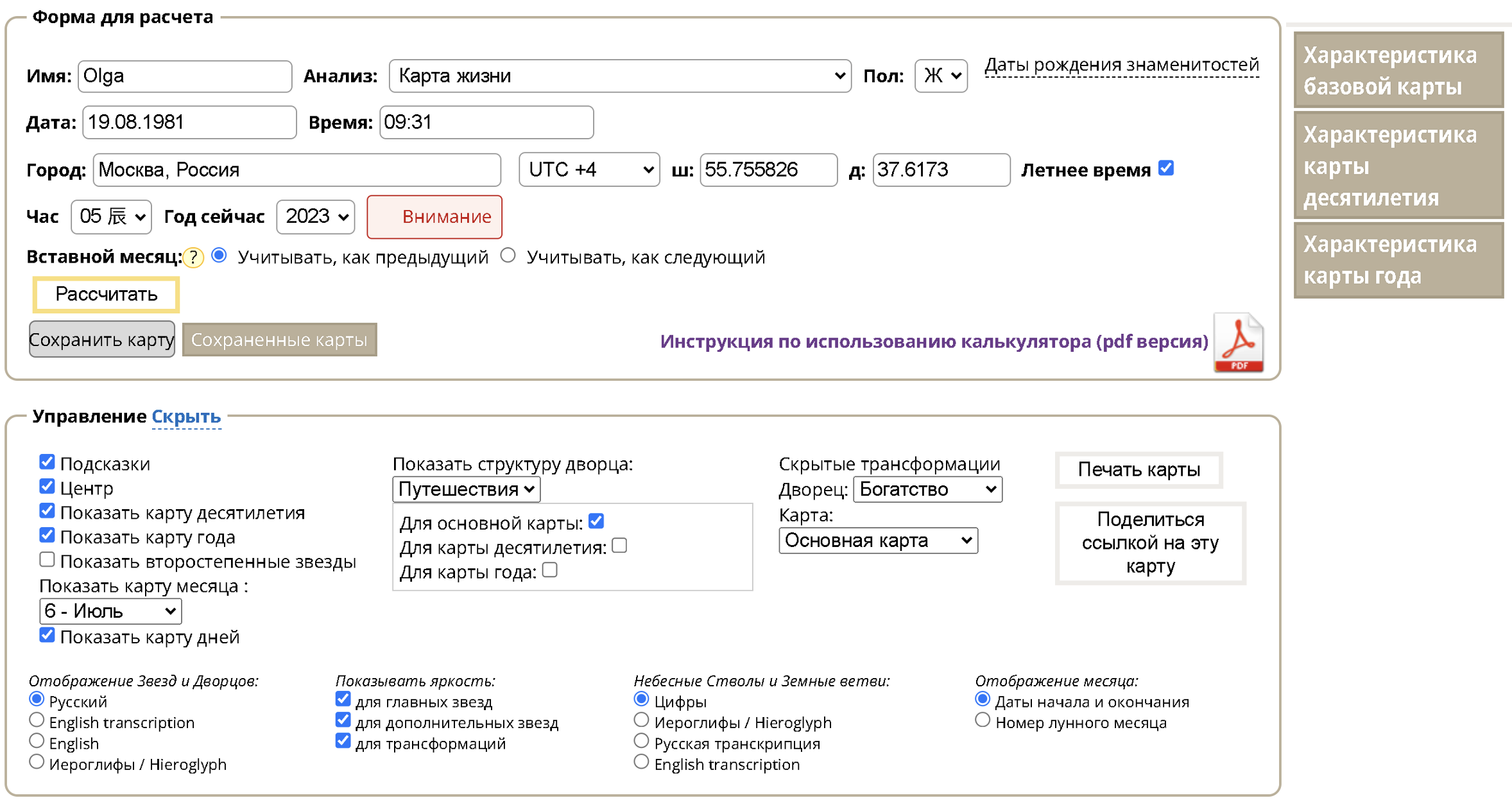
Task: Click the Время input field
Action: click(486, 122)
